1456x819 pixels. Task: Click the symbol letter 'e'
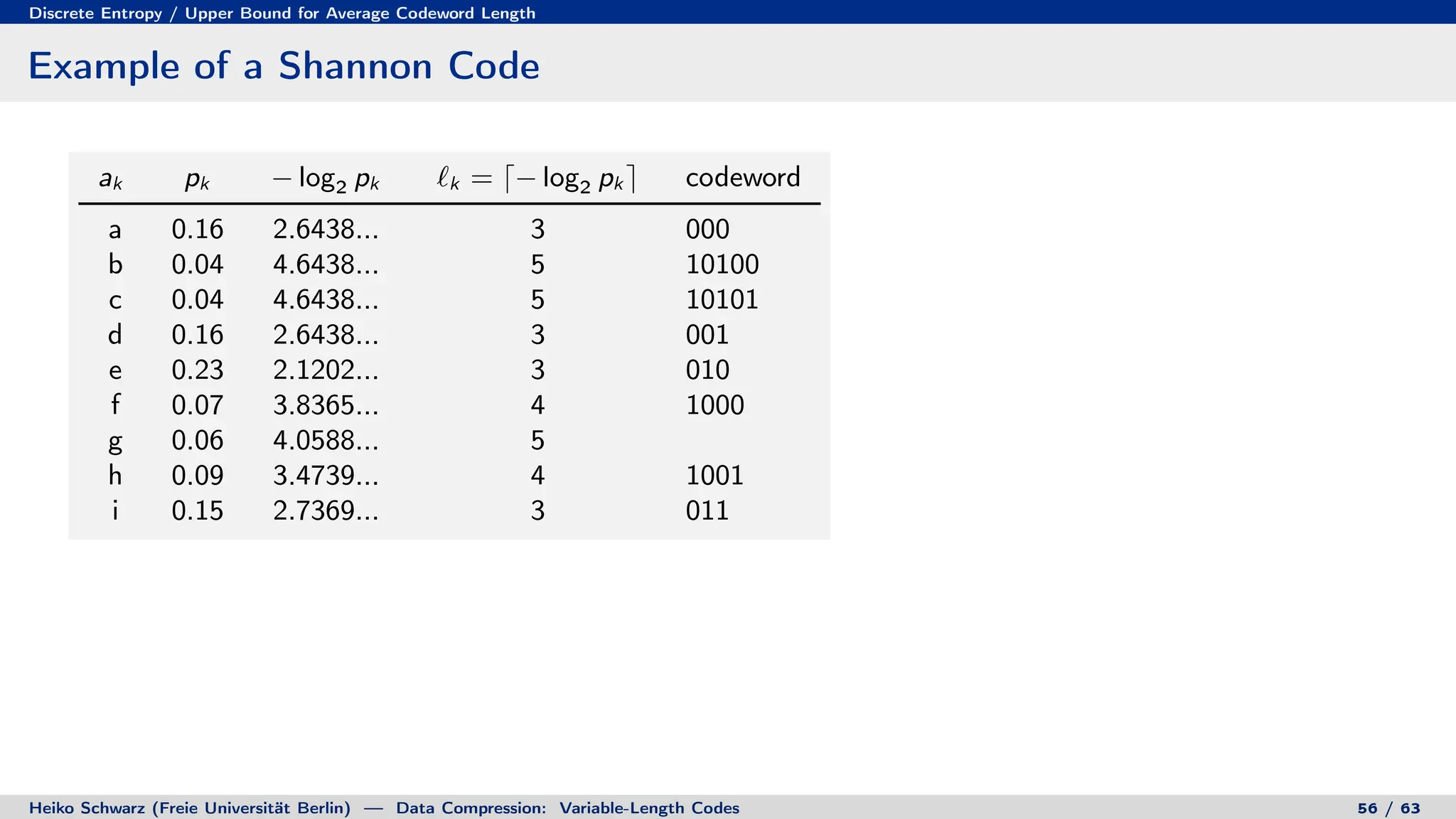(115, 372)
